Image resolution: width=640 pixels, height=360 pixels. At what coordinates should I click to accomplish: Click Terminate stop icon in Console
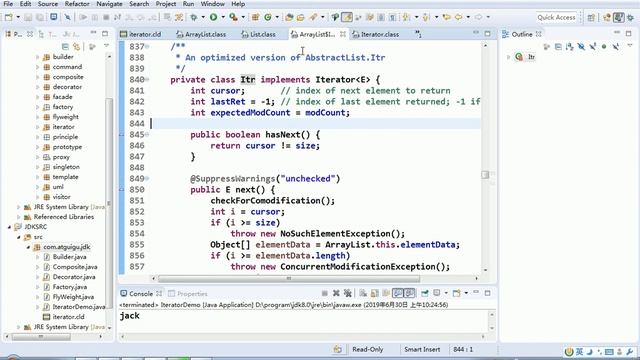tap(324, 293)
